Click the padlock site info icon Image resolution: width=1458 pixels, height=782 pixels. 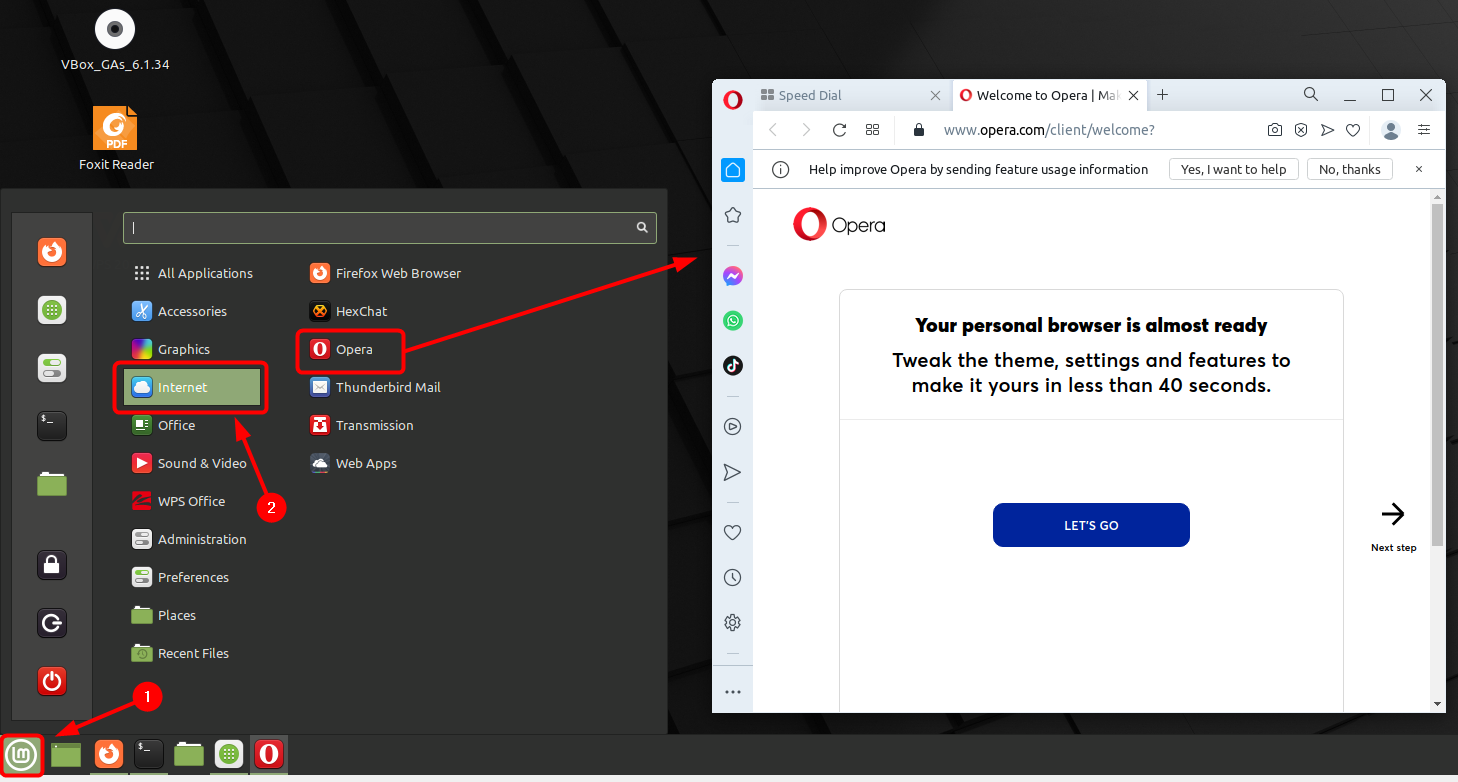pos(919,130)
